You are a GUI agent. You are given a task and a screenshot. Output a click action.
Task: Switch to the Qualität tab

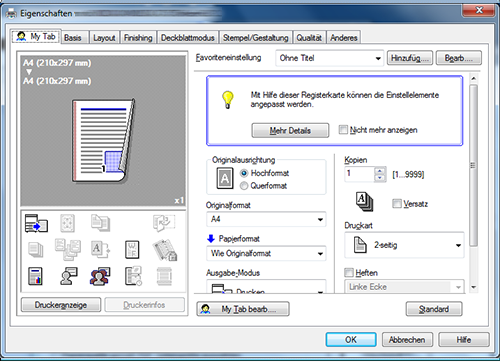tap(309, 38)
